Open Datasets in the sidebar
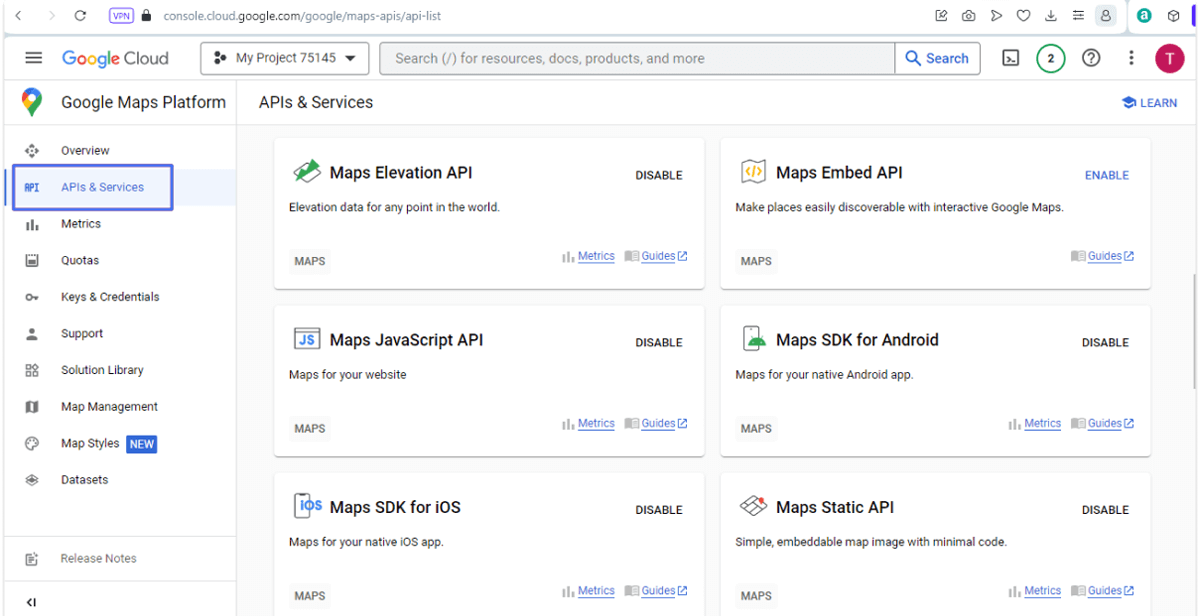Image resolution: width=1200 pixels, height=616 pixels. [x=84, y=480]
